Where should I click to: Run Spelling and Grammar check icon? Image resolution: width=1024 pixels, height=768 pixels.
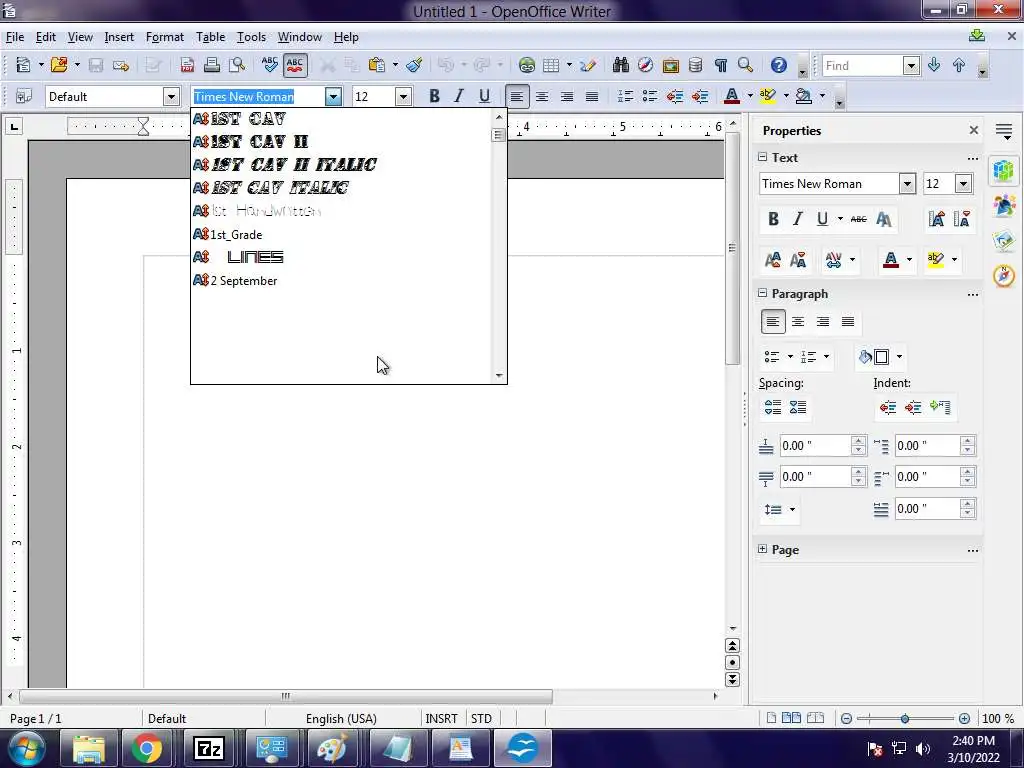point(269,65)
